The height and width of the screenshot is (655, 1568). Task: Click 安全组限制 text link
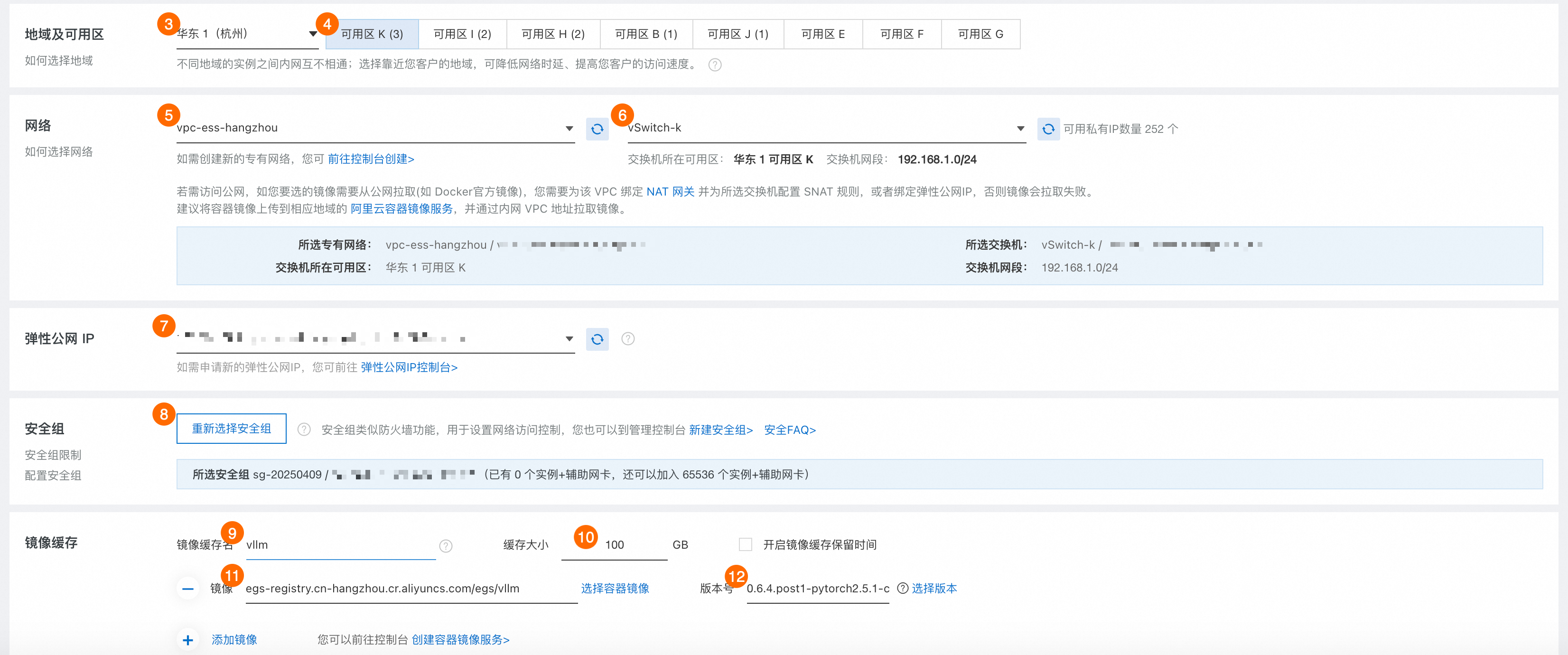53,455
